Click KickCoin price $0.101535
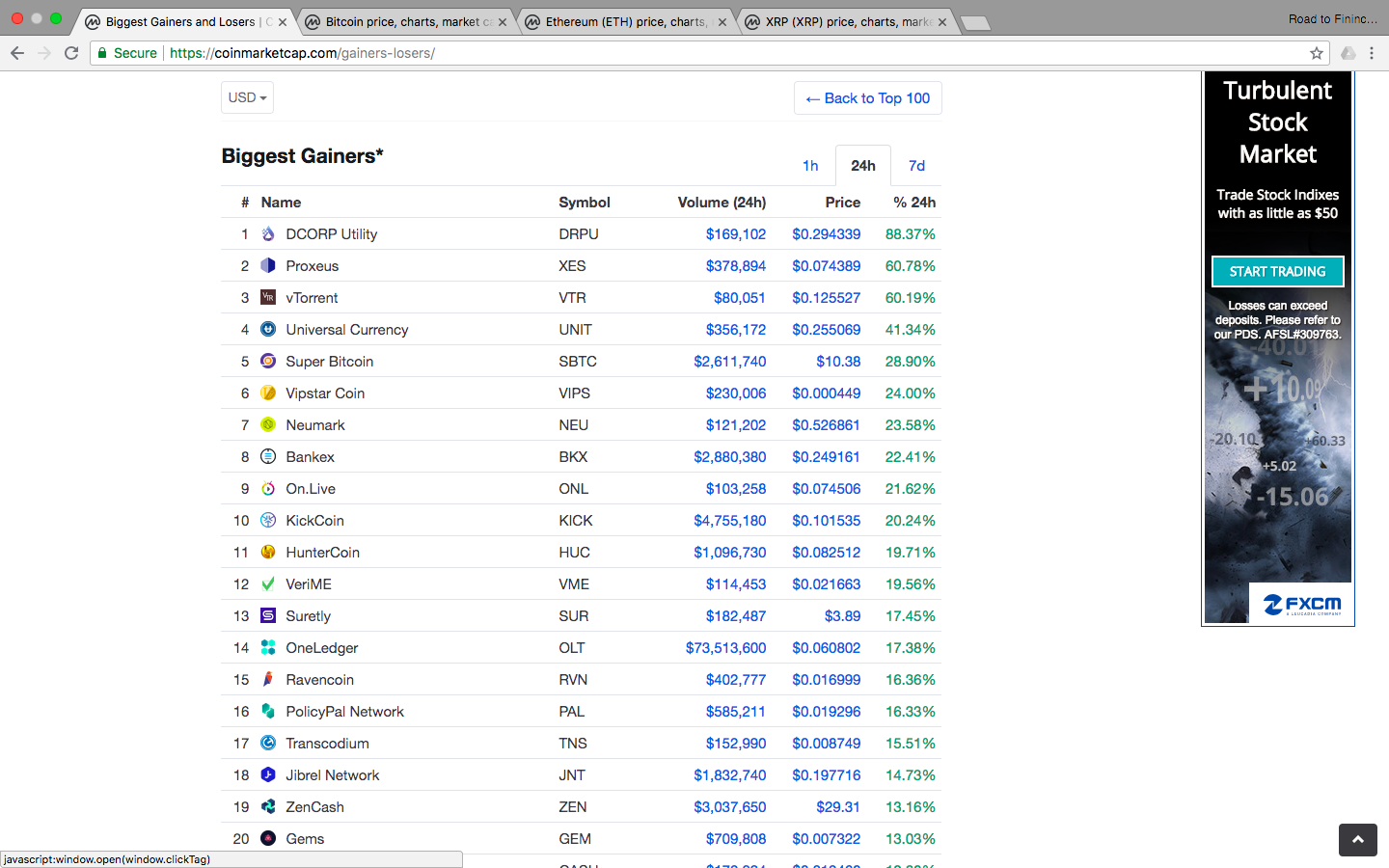The width and height of the screenshot is (1389, 868). click(827, 521)
